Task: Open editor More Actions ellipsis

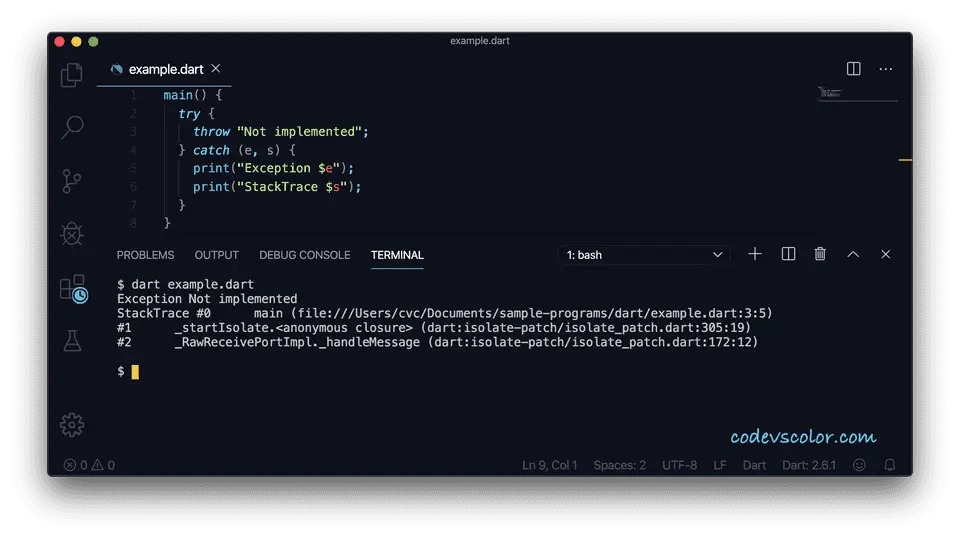Action: (x=885, y=69)
